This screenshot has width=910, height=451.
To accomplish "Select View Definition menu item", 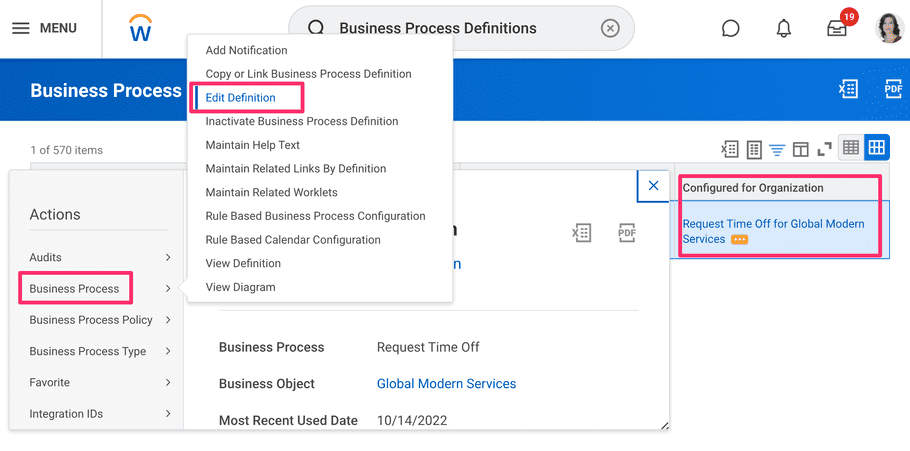I will (243, 263).
